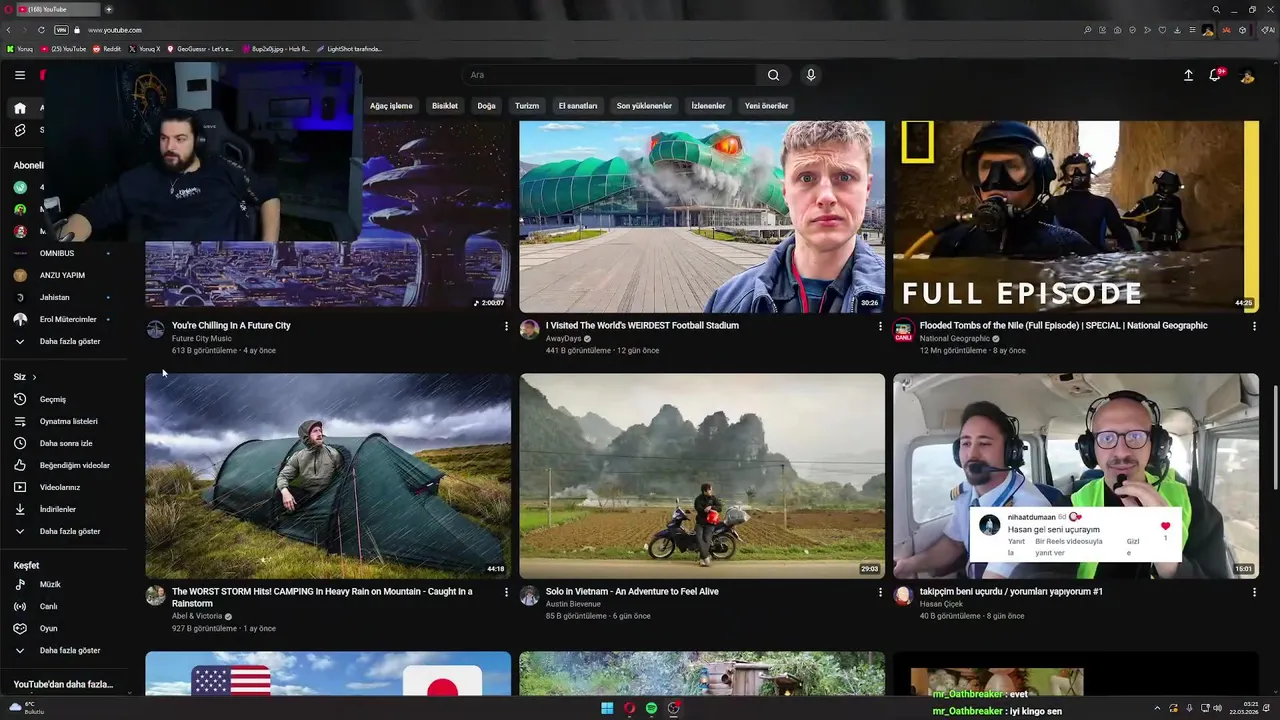
Task: Click the heart bookmark icon in the browser toolbar
Action: coord(1162,30)
